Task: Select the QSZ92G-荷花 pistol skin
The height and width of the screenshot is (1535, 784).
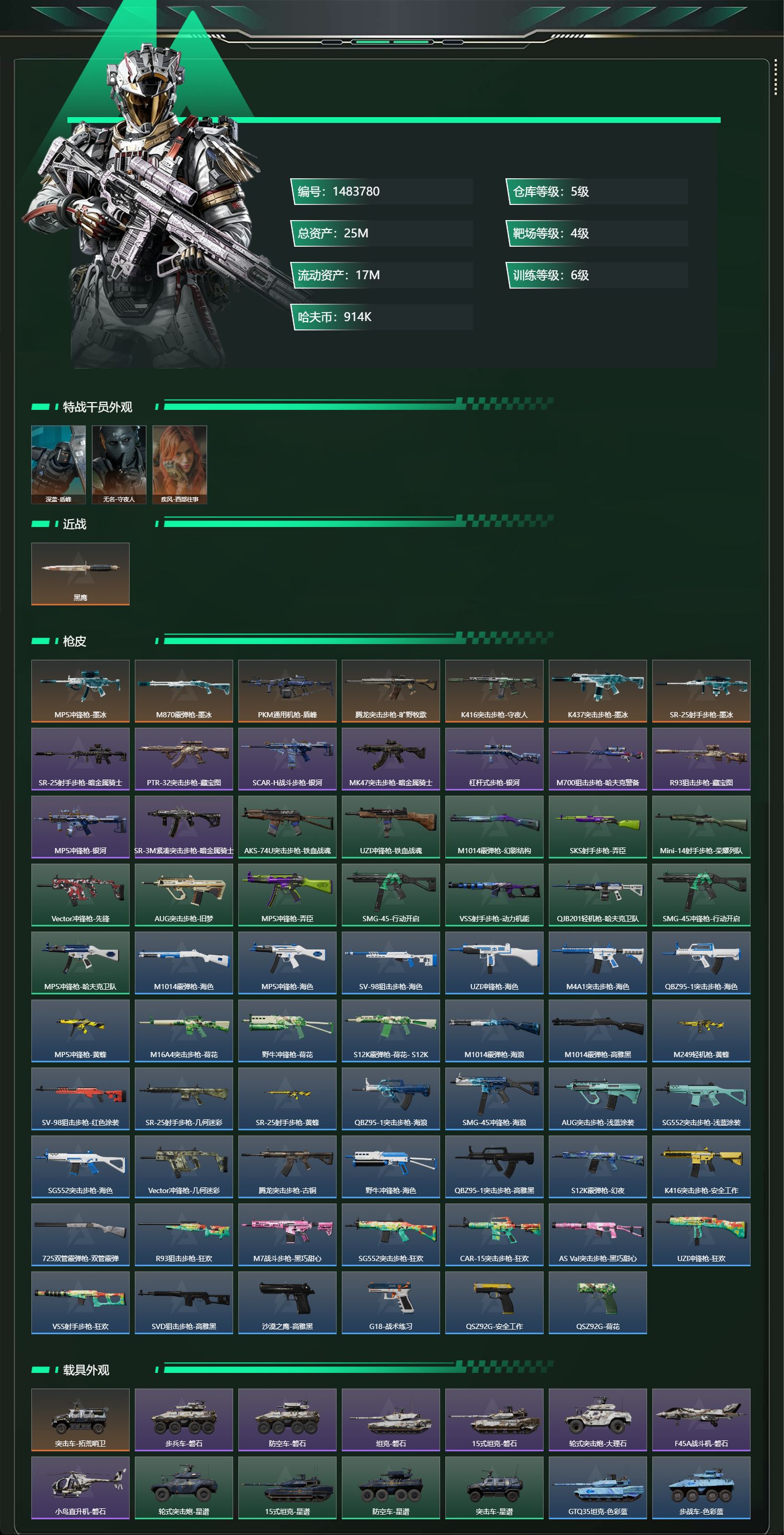Action: tap(597, 1302)
